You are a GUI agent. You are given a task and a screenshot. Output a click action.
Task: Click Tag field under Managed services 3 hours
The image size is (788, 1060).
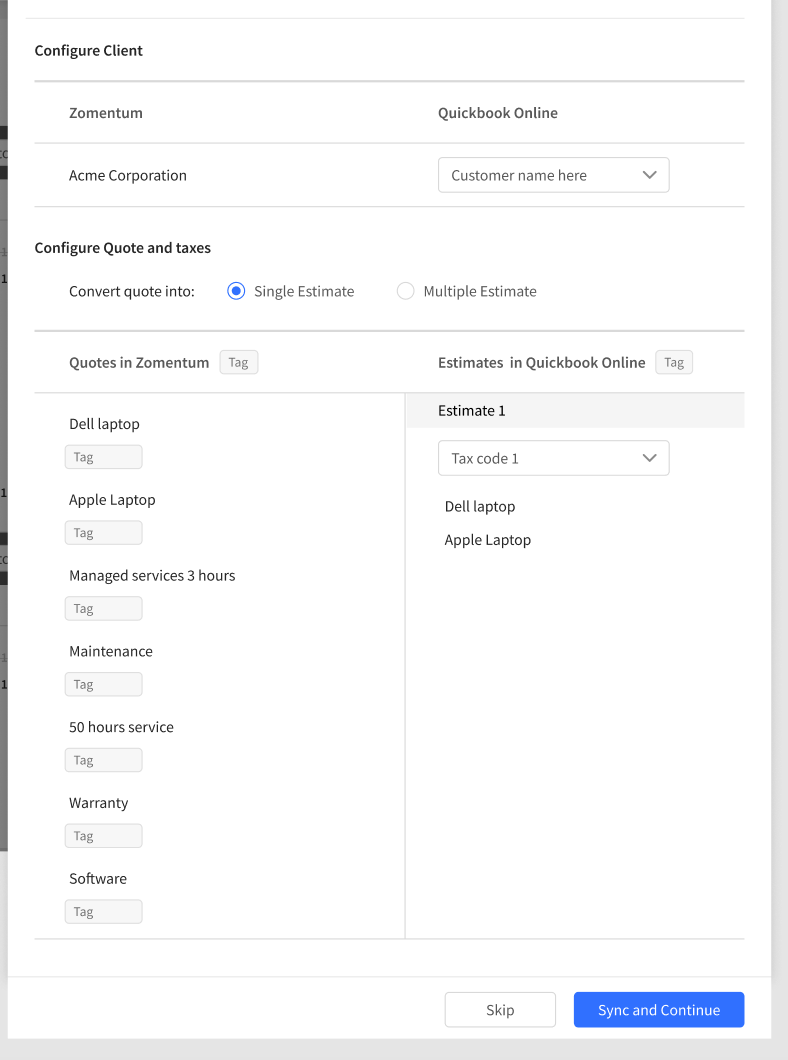tap(103, 608)
